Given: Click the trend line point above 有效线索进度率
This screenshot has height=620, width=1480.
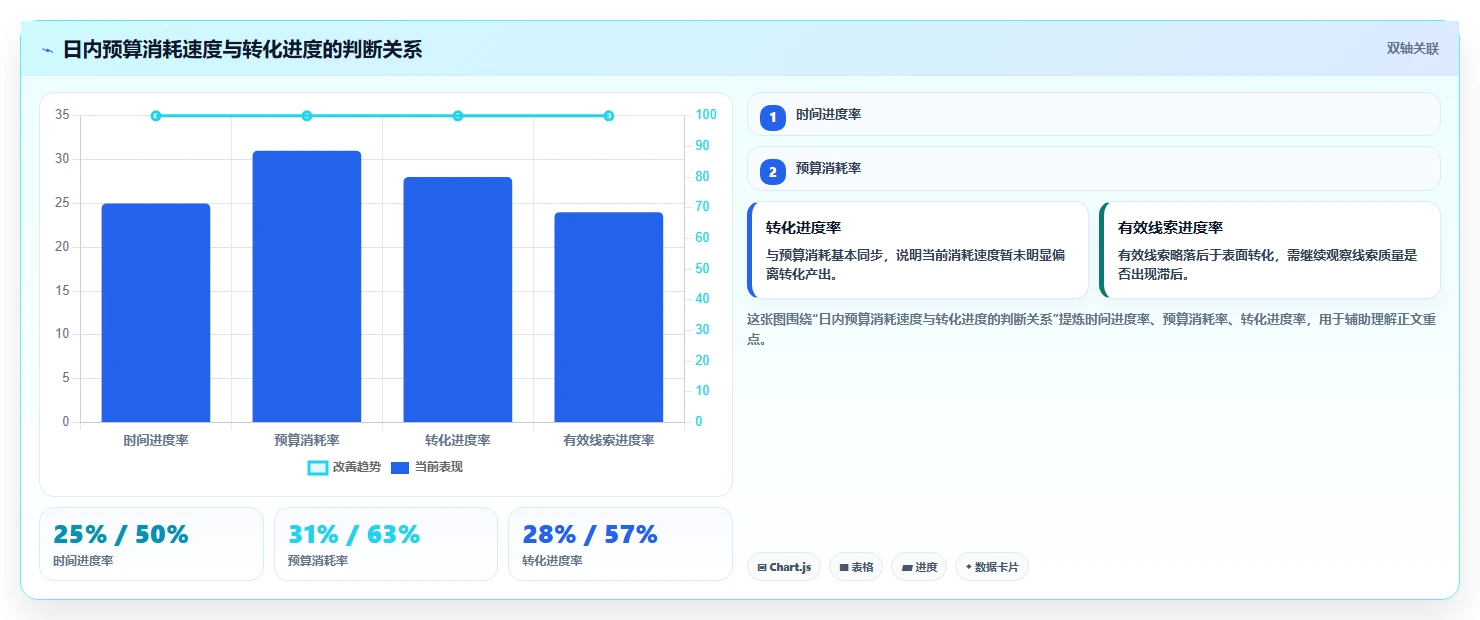Looking at the screenshot, I should point(609,116).
